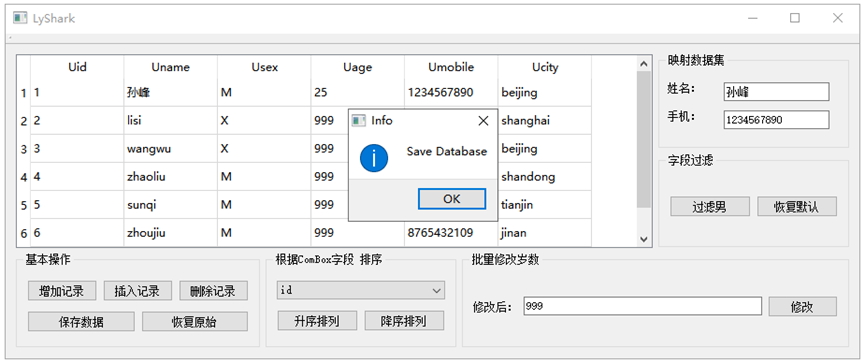Click the table vertical scrollbar thumb
Viewport: 865px width, 364px height.
pos(643,140)
